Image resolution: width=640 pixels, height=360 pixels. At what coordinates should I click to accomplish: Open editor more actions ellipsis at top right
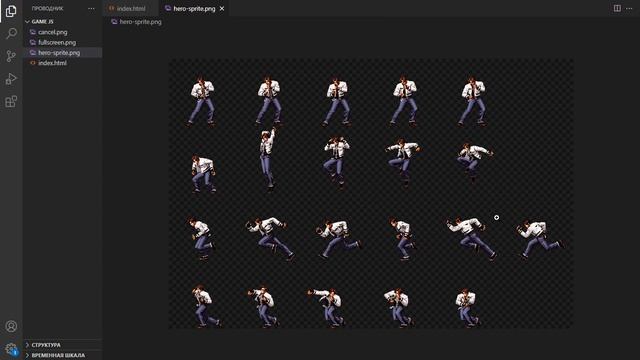(x=629, y=8)
